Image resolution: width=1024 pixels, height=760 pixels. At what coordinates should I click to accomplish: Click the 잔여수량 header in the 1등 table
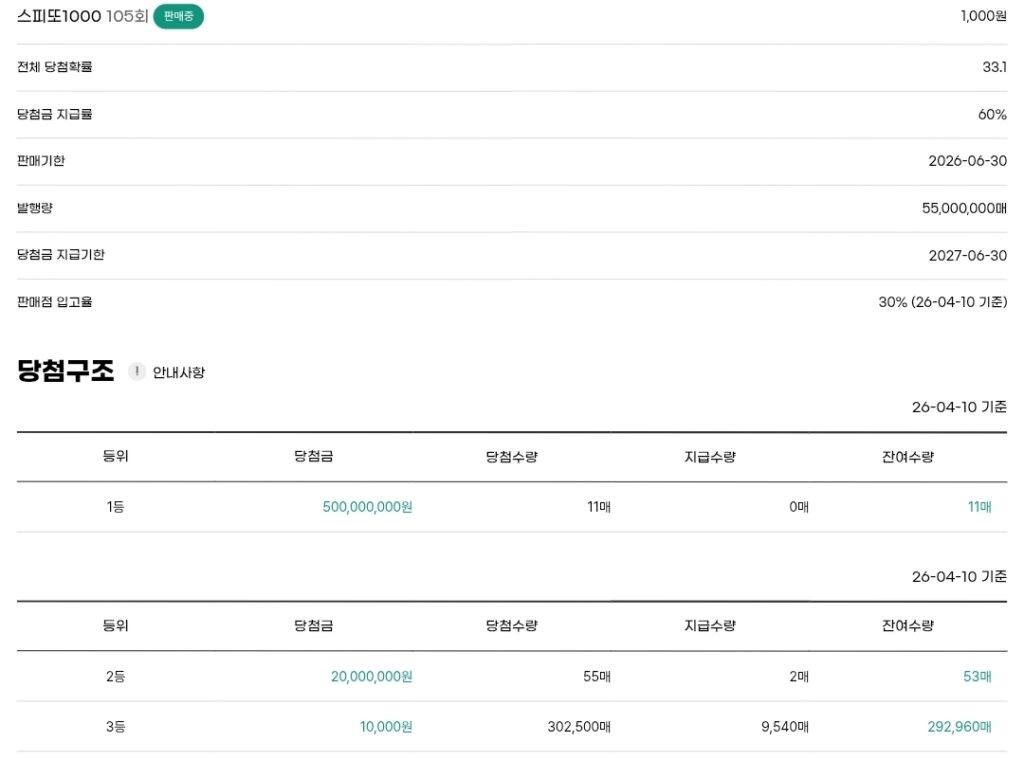pyautogui.click(x=908, y=457)
